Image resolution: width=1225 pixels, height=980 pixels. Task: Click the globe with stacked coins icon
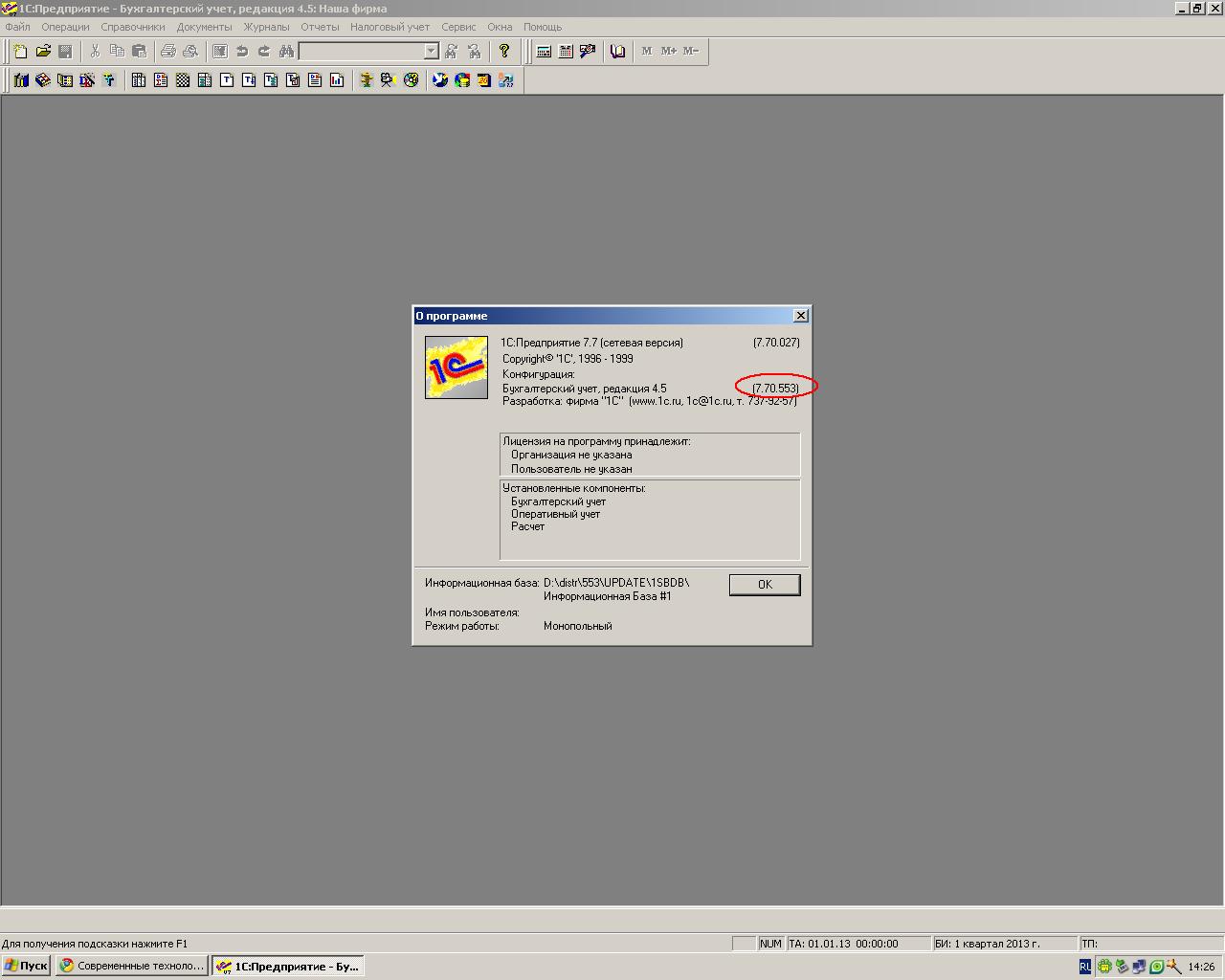tap(462, 80)
